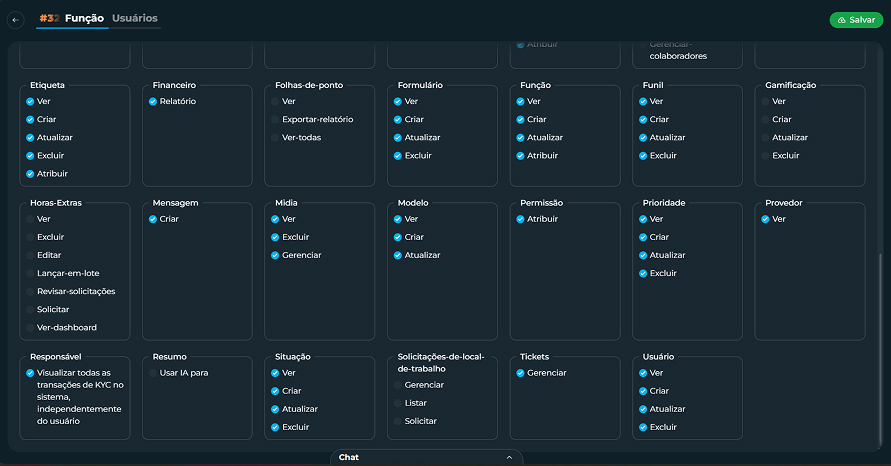Enable Revisar-solicitações permission
891x466 pixels.
point(30,292)
